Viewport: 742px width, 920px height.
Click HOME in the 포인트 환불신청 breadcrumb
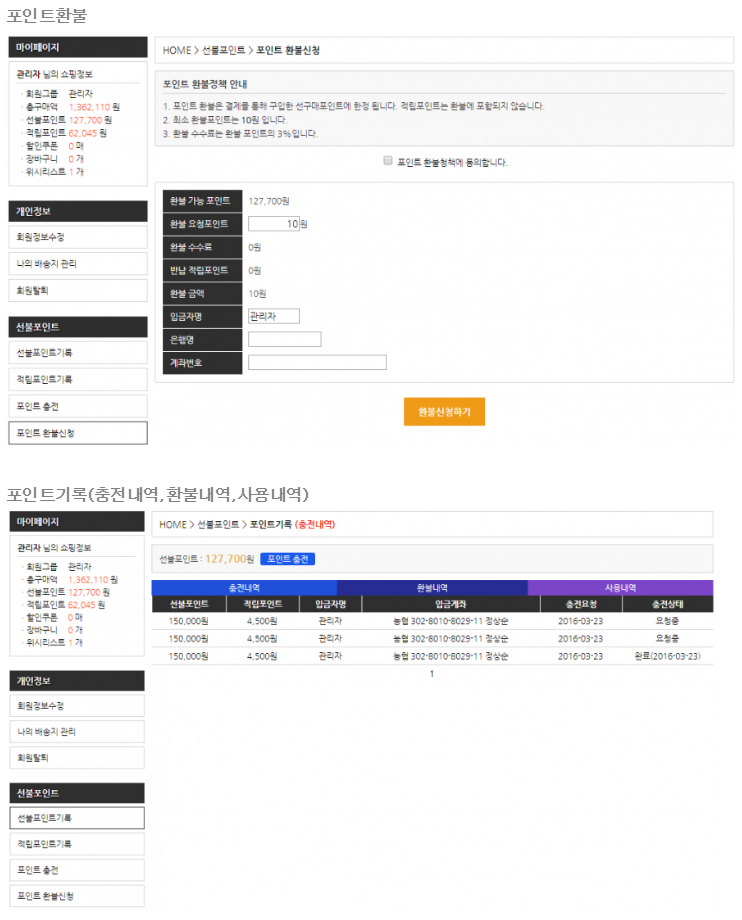pos(176,50)
